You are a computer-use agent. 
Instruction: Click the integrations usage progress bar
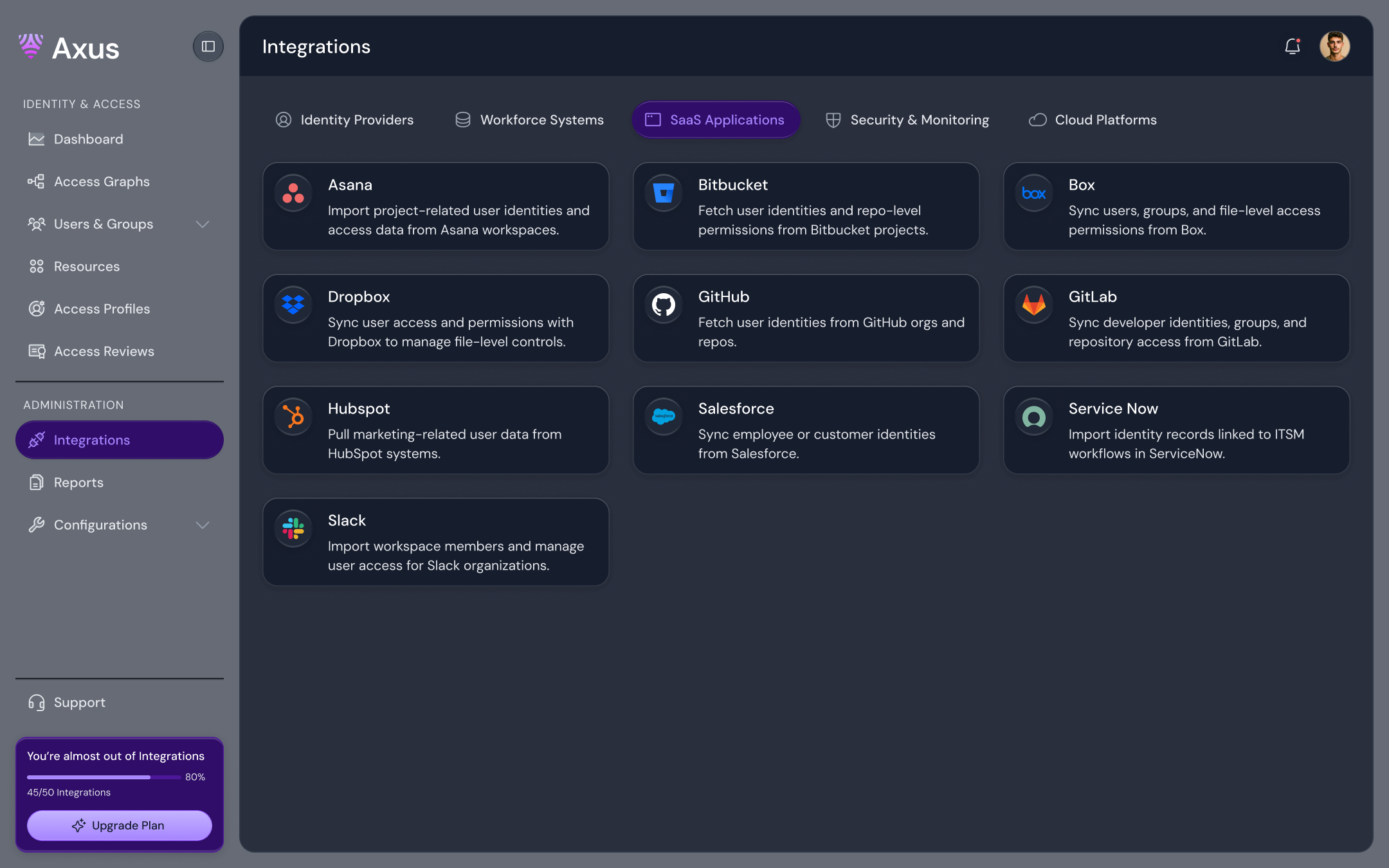(x=104, y=777)
